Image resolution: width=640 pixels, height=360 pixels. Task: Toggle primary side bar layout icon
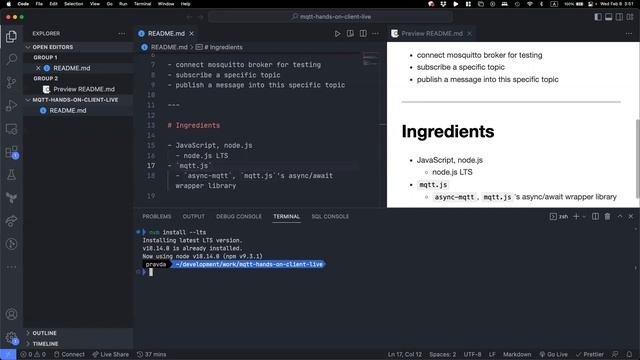pyautogui.click(x=598, y=17)
